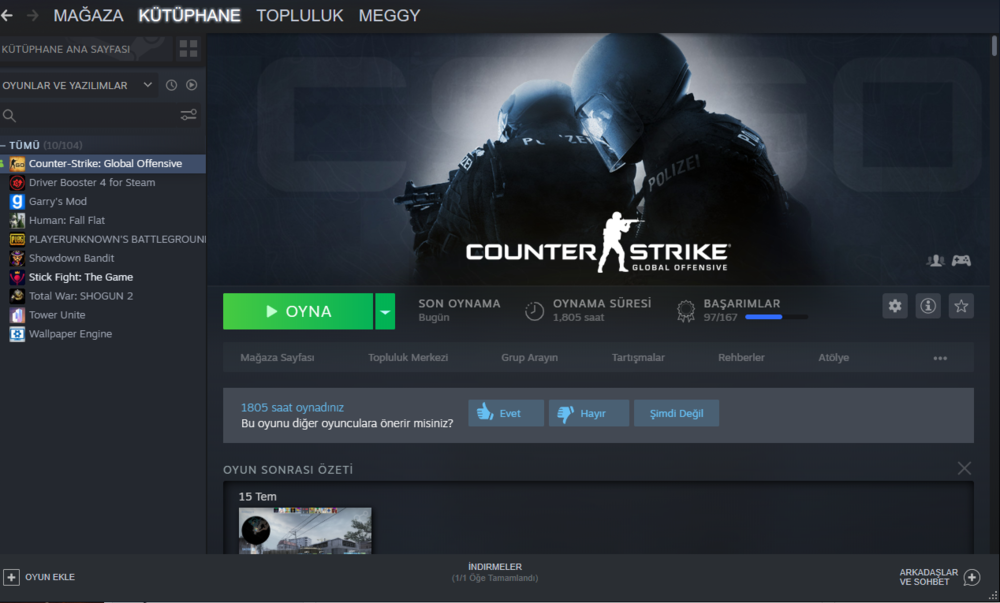Click BAŞARIMLAR 97/167 text
Viewport: 1000px width, 603px height.
coord(742,310)
